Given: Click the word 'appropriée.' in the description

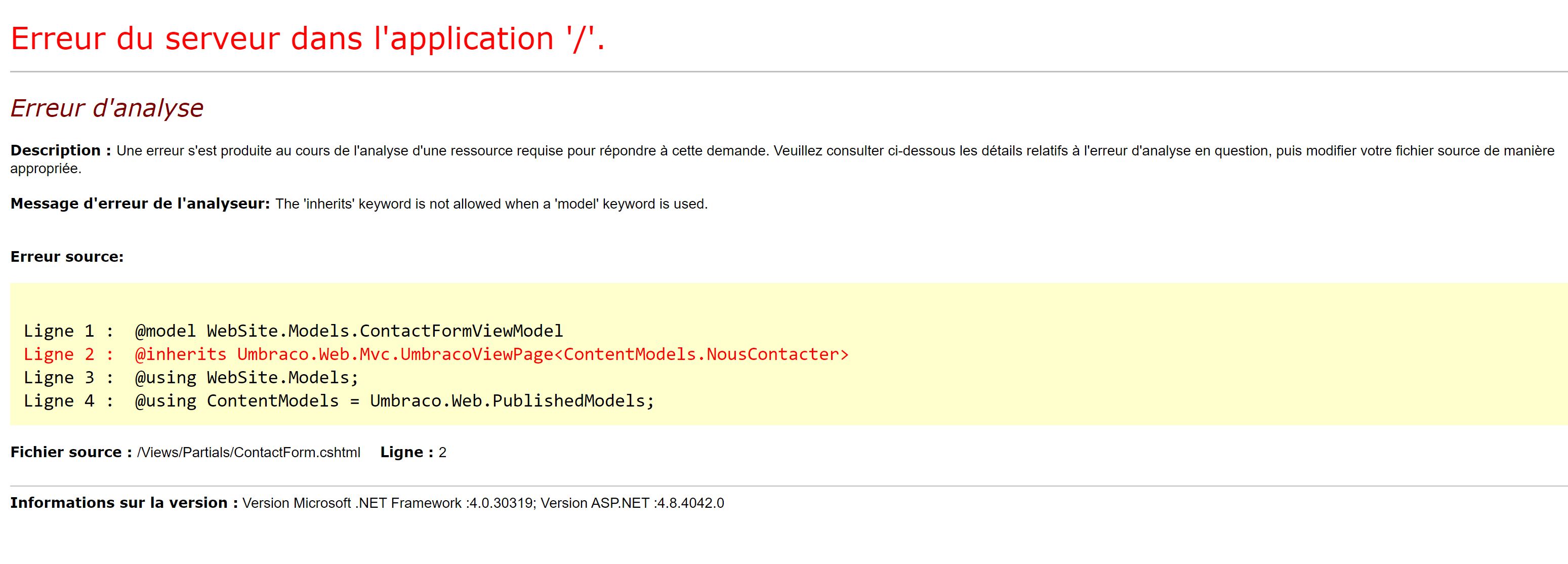Looking at the screenshot, I should 46,169.
